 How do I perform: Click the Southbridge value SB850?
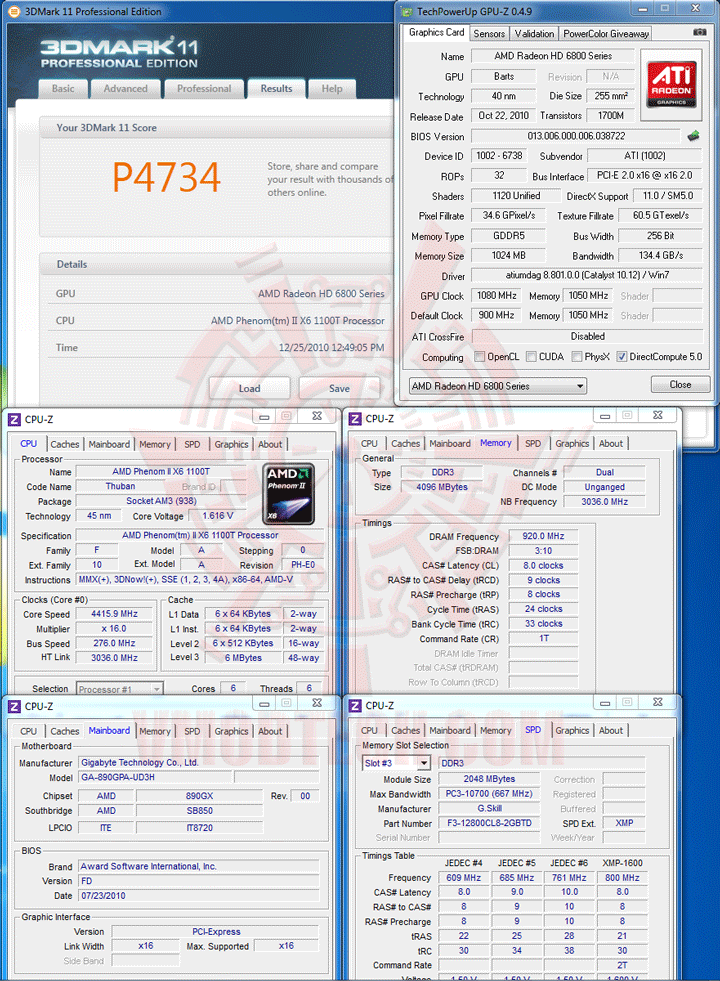pyautogui.click(x=200, y=811)
